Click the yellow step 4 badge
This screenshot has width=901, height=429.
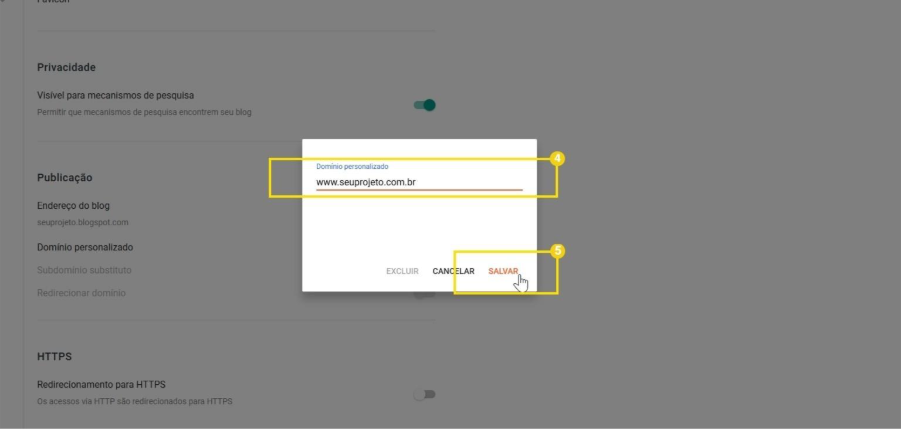(558, 158)
